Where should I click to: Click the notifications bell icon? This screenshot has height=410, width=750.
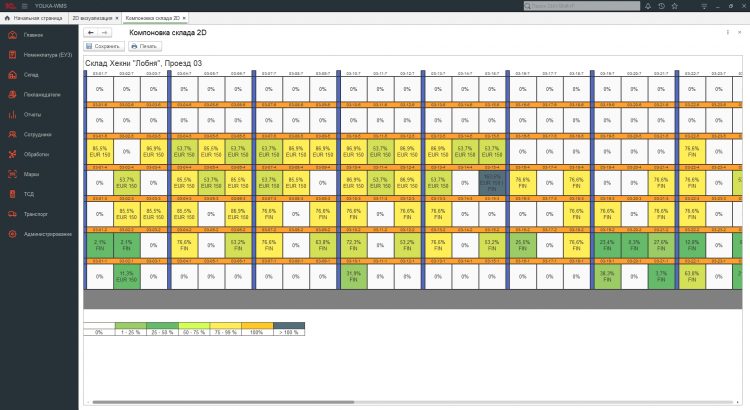pyautogui.click(x=647, y=6)
